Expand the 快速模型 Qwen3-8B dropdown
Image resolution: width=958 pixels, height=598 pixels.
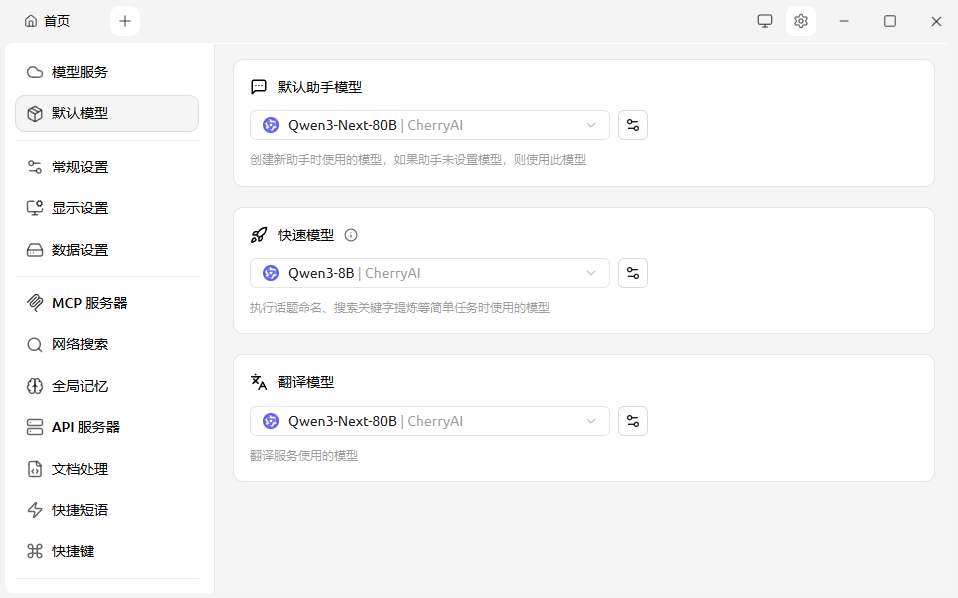429,273
